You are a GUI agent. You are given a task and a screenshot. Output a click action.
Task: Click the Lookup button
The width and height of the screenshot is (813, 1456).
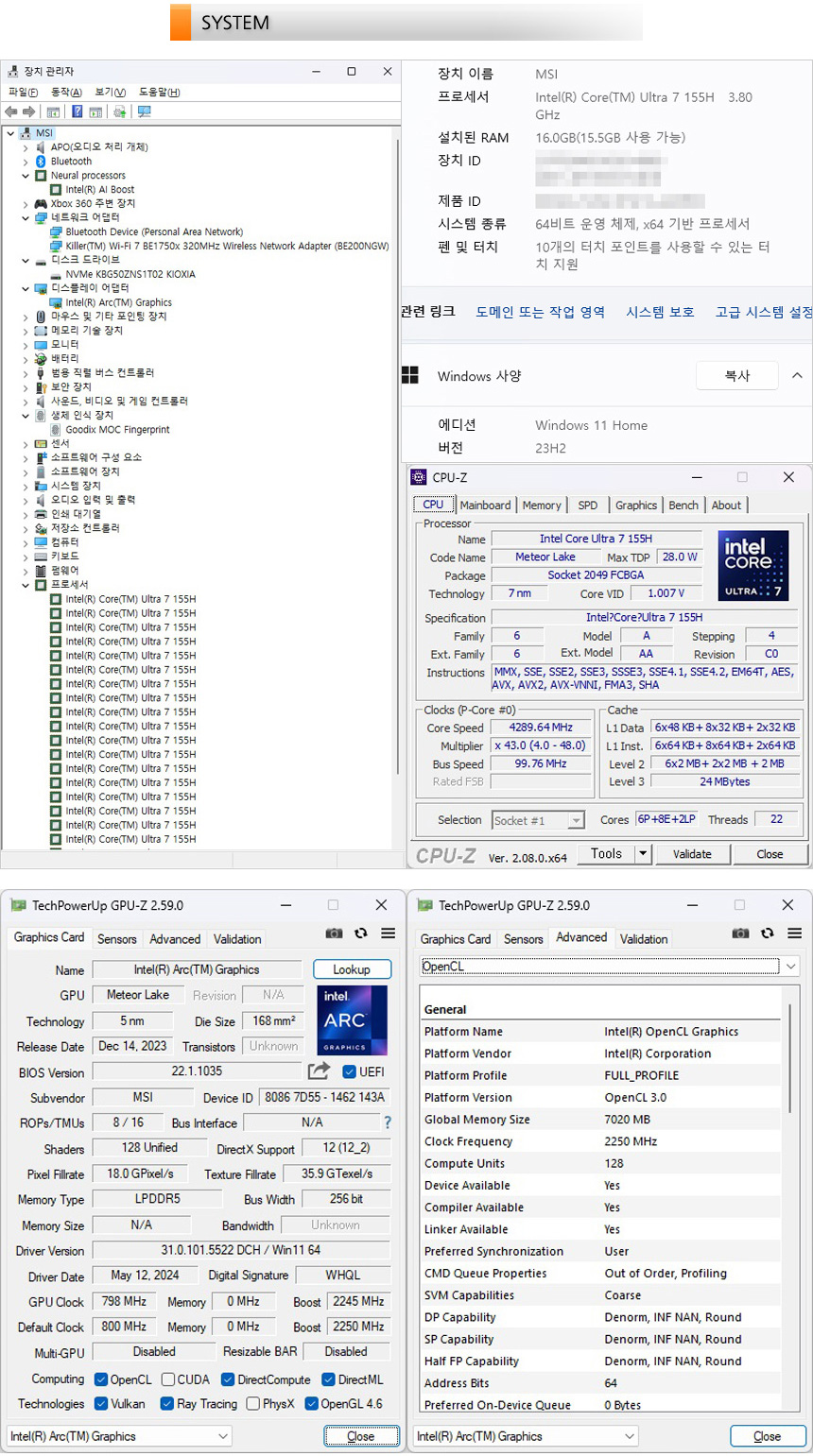click(351, 969)
